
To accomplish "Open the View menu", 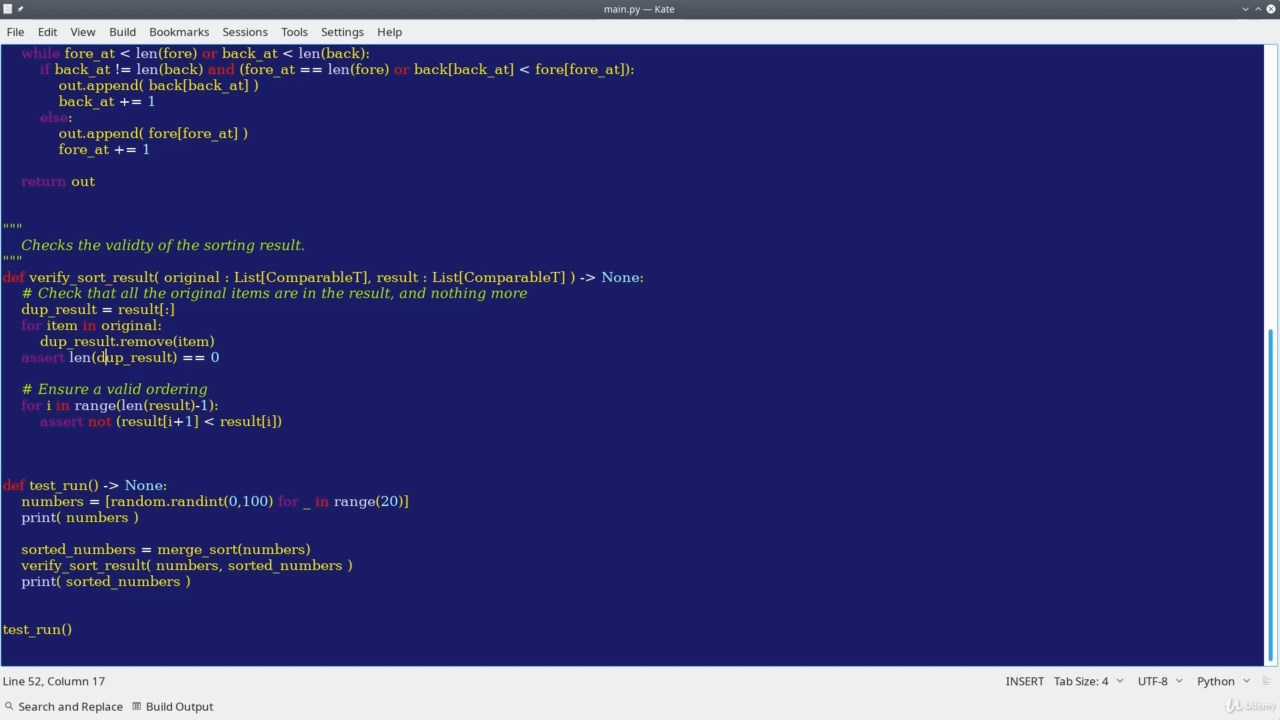I will click(x=83, y=32).
